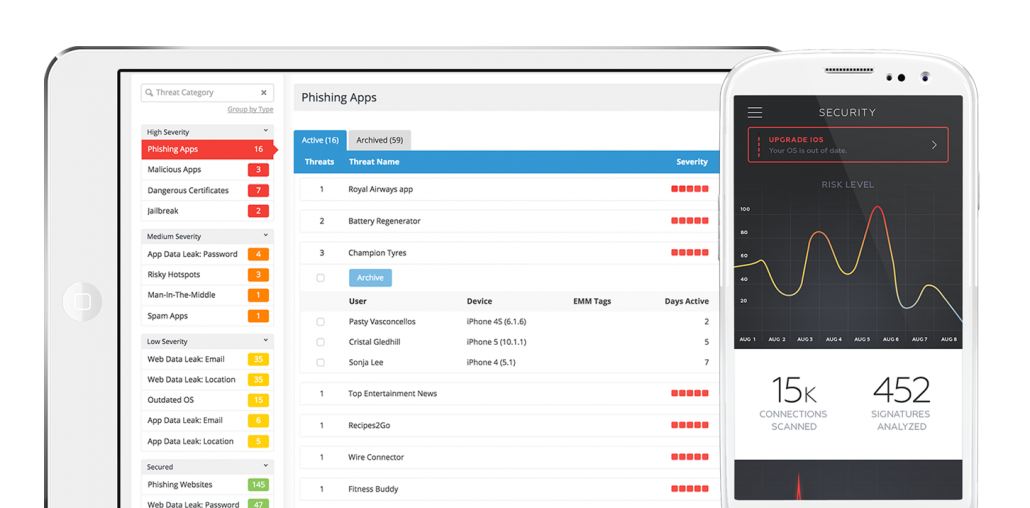Select Dangerous Certificates category
The image size is (1030, 508).
pyautogui.click(x=207, y=191)
